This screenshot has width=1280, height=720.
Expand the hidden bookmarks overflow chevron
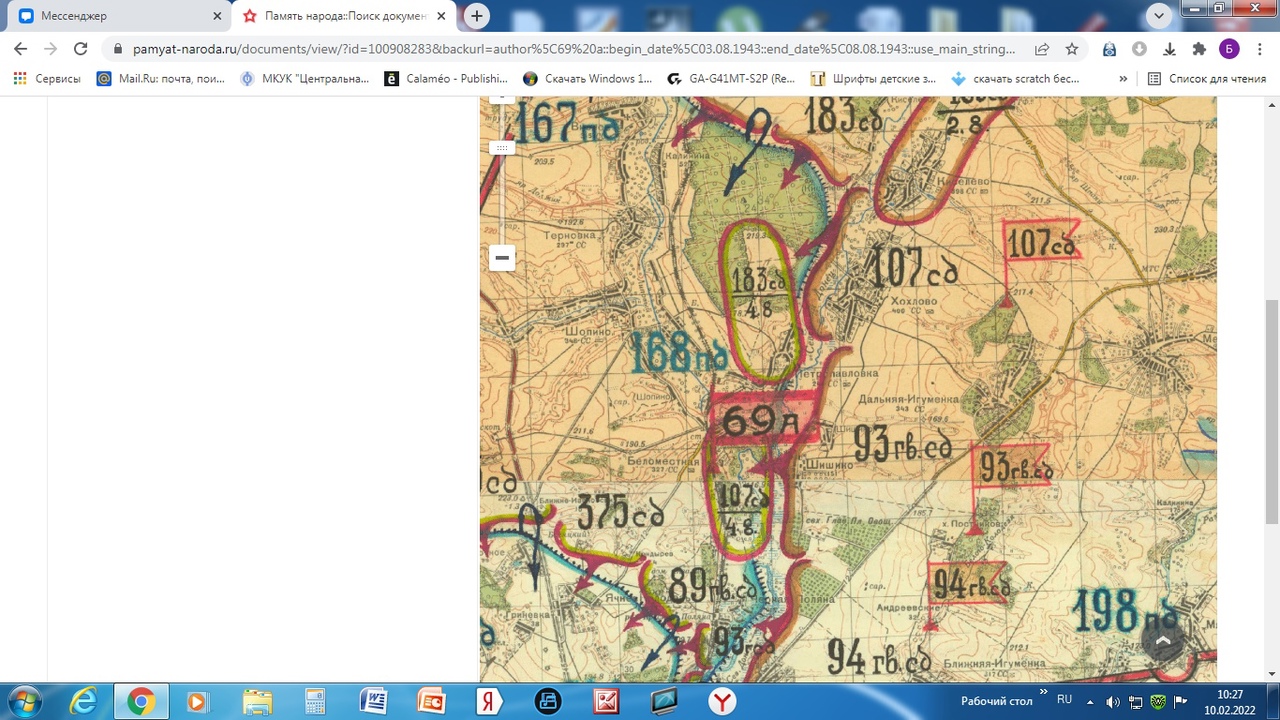coord(1123,78)
